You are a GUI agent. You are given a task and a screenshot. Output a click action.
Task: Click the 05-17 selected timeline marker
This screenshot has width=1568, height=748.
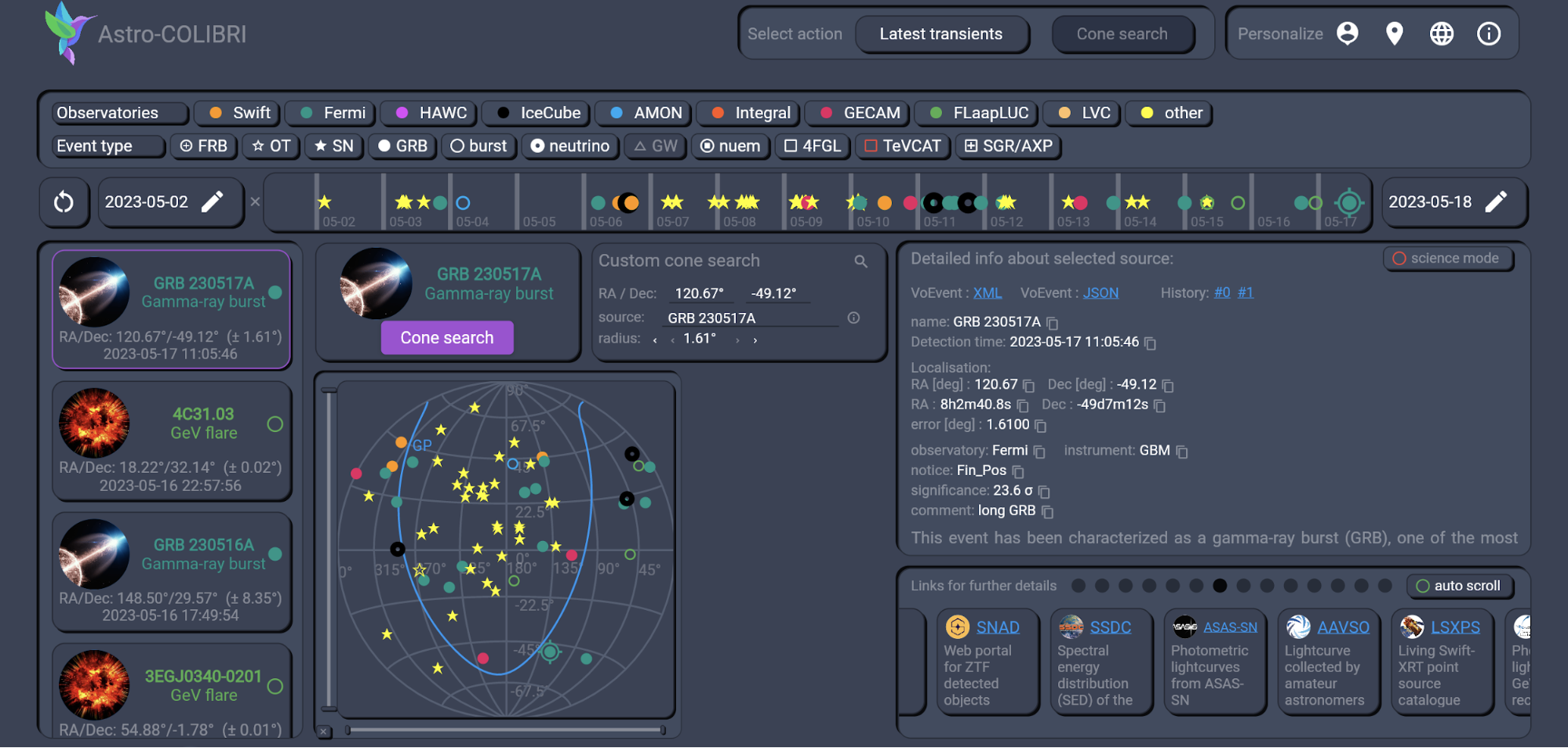tap(1349, 202)
